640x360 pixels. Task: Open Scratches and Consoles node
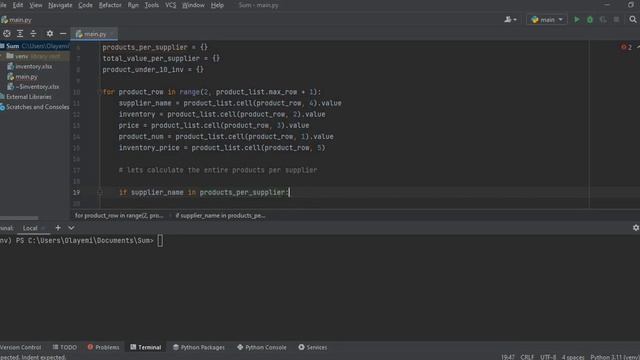[37, 107]
